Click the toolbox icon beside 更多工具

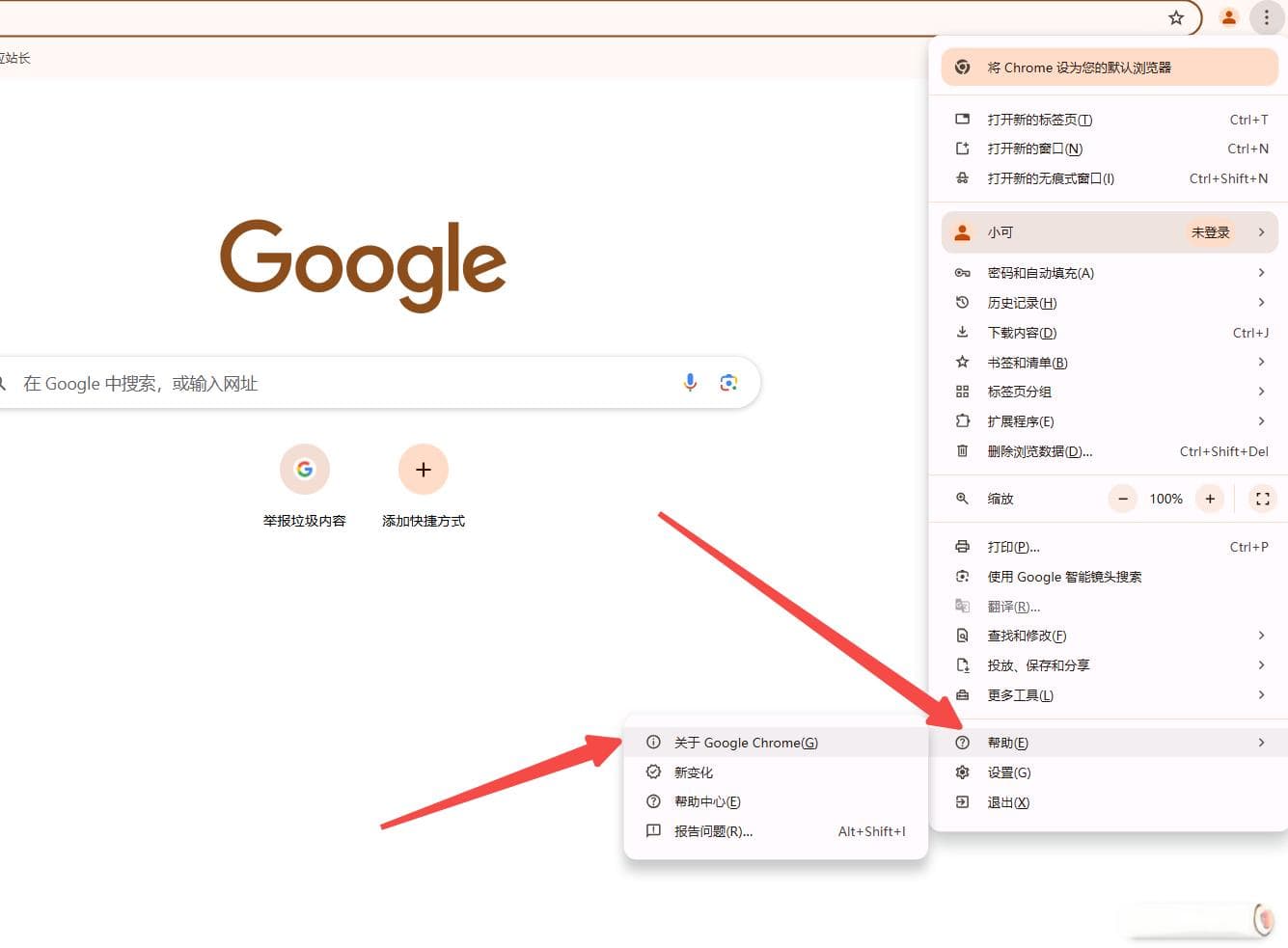pyautogui.click(x=962, y=695)
